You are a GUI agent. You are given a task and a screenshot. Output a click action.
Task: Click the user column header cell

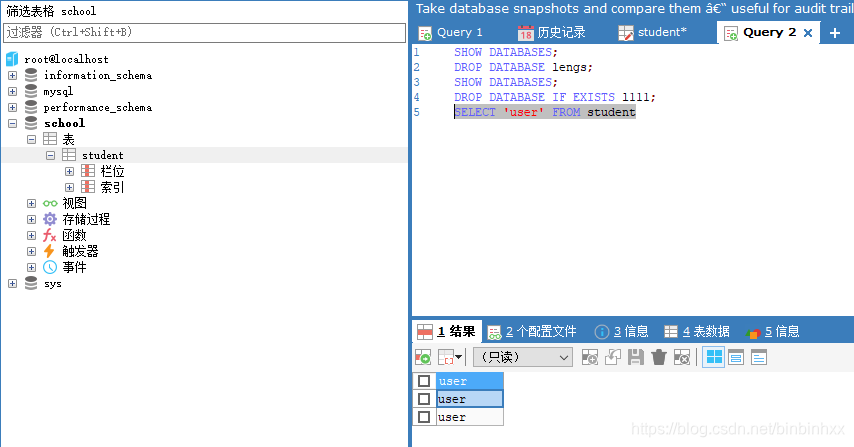click(x=469, y=381)
